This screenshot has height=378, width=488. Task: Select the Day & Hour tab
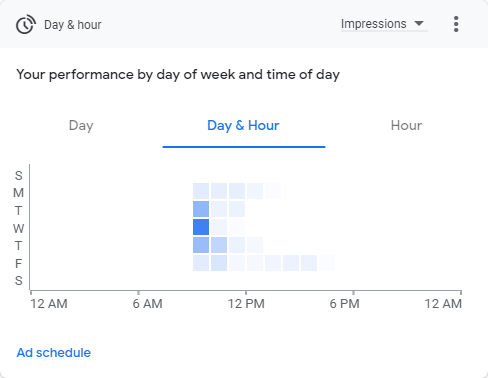(x=243, y=126)
